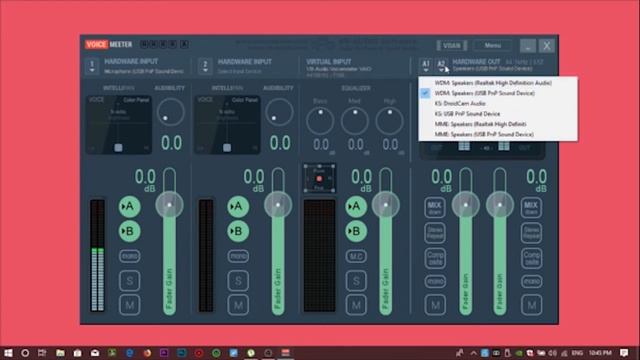640x360 pixels.
Task: Enable mono on Hardware Input 1
Action: [129, 256]
